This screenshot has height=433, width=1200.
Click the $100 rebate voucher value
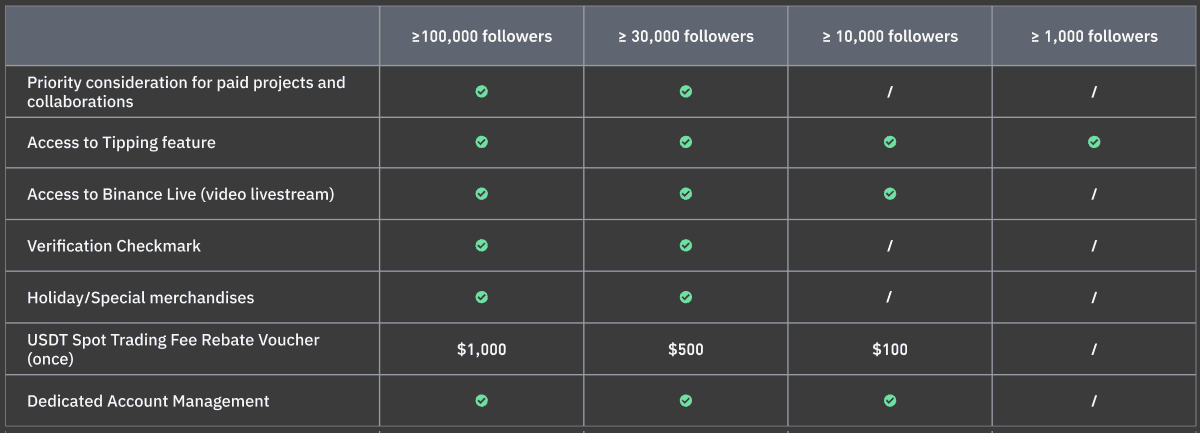[x=890, y=349]
